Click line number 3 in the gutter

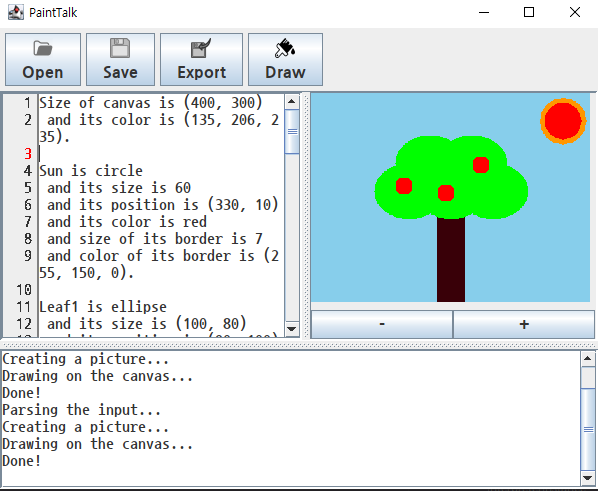point(28,154)
